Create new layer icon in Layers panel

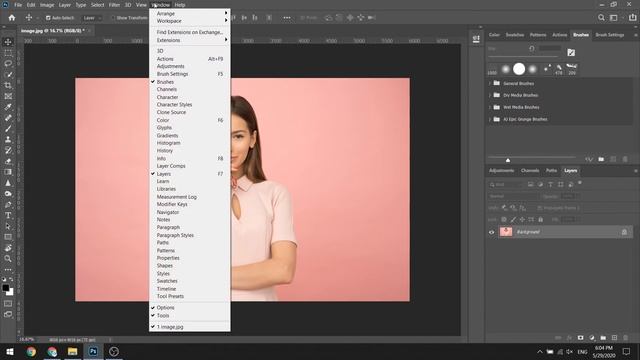[x=614, y=338]
